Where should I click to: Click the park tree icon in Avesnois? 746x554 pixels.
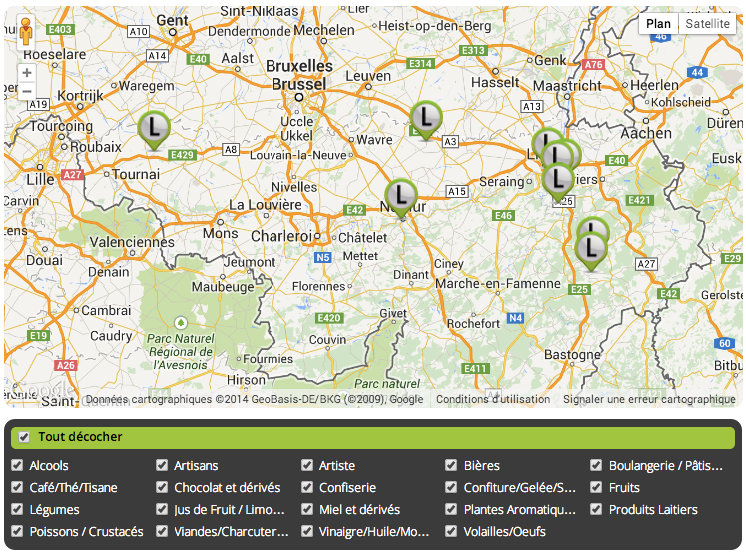point(180,323)
